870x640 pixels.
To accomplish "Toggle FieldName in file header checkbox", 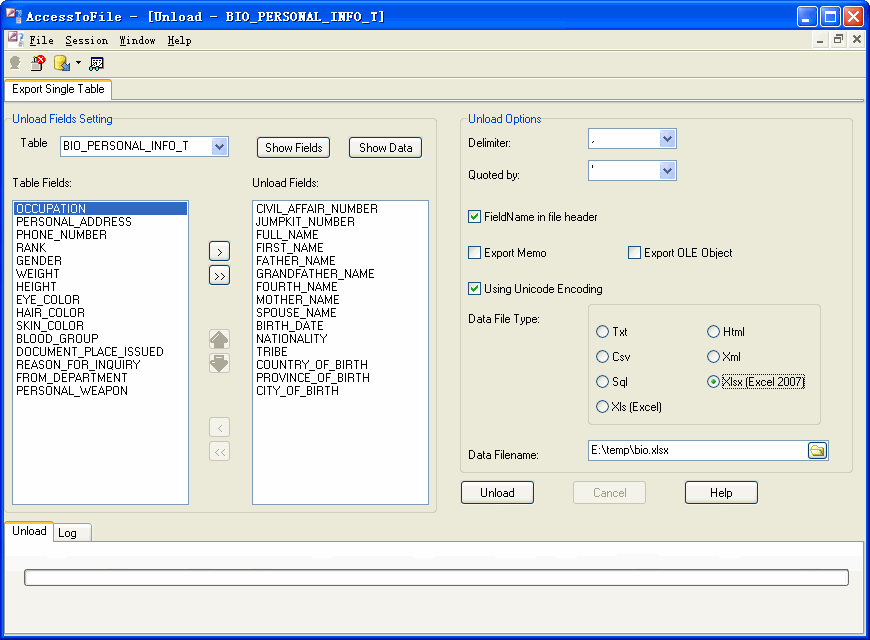I will [x=474, y=216].
